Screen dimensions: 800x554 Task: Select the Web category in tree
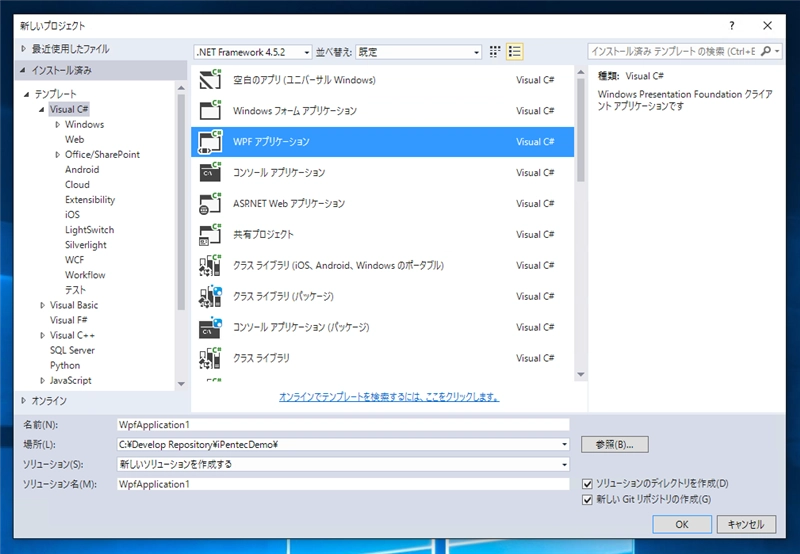click(x=74, y=139)
